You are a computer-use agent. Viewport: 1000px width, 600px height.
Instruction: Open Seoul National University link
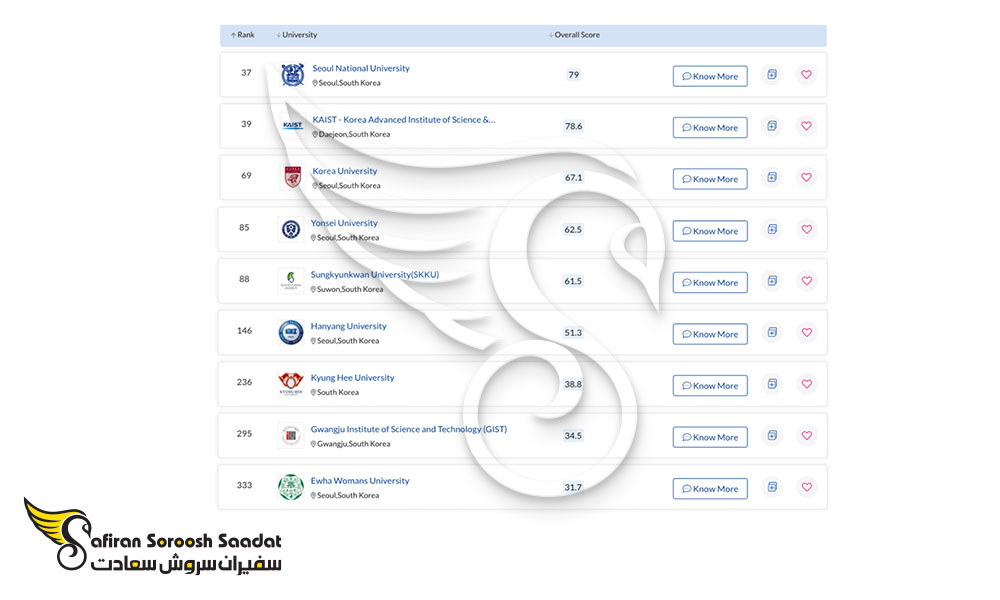[361, 68]
